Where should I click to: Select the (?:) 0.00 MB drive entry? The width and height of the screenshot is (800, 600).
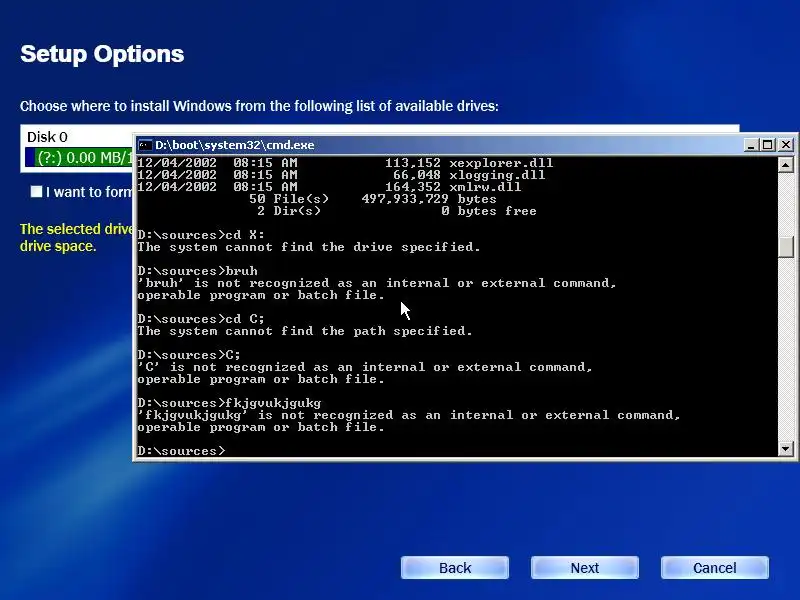(79, 158)
